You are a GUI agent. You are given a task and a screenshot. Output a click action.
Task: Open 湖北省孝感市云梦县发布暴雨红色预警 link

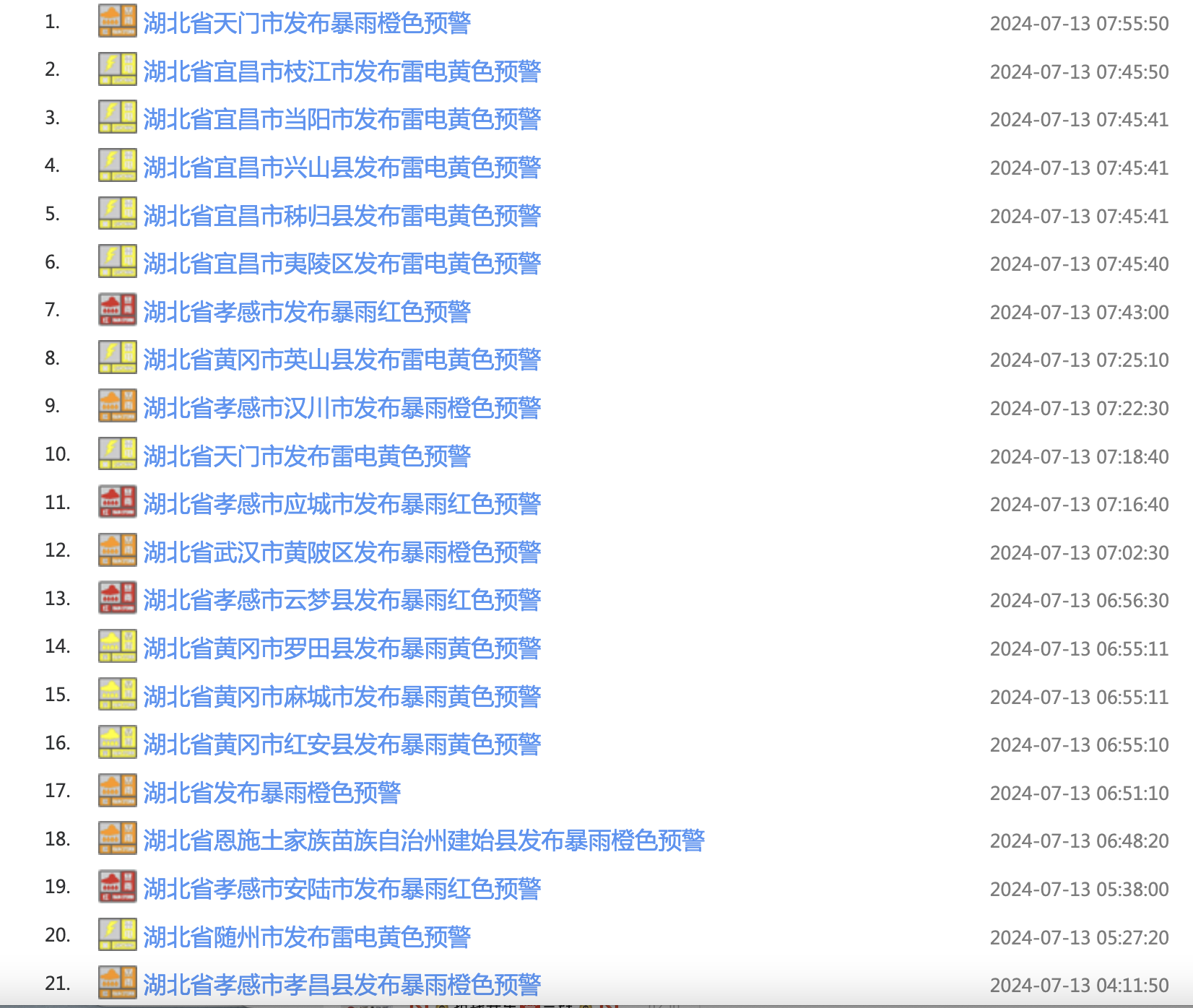coord(342,600)
